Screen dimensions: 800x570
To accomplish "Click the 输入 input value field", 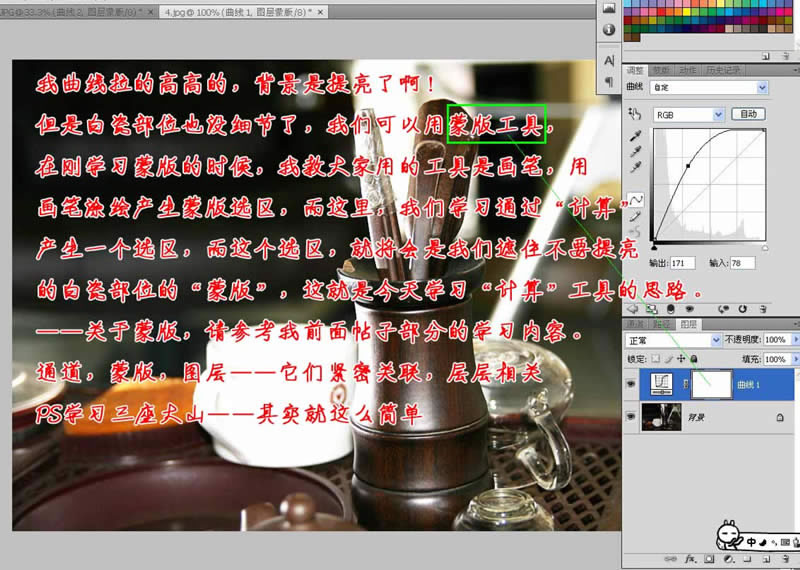I will click(x=742, y=263).
